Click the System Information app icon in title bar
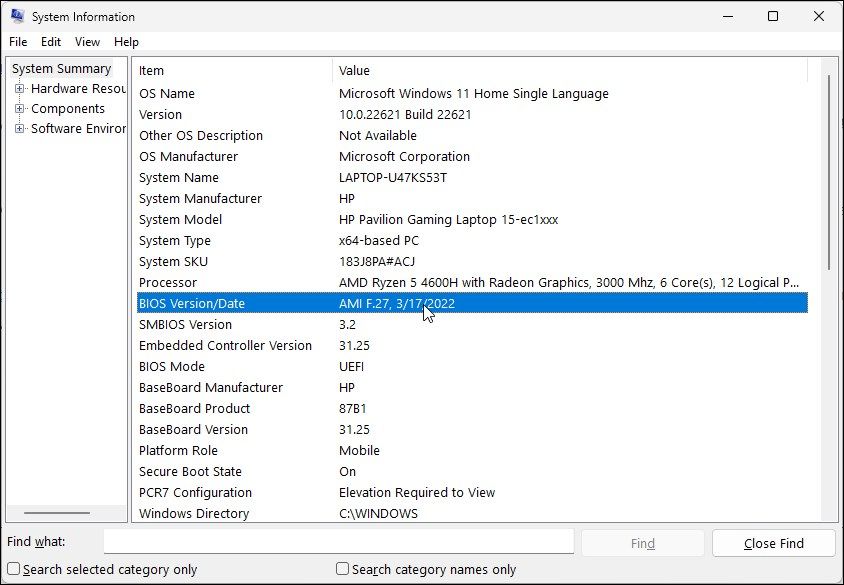Viewport: 844px width, 585px height. 17,16
